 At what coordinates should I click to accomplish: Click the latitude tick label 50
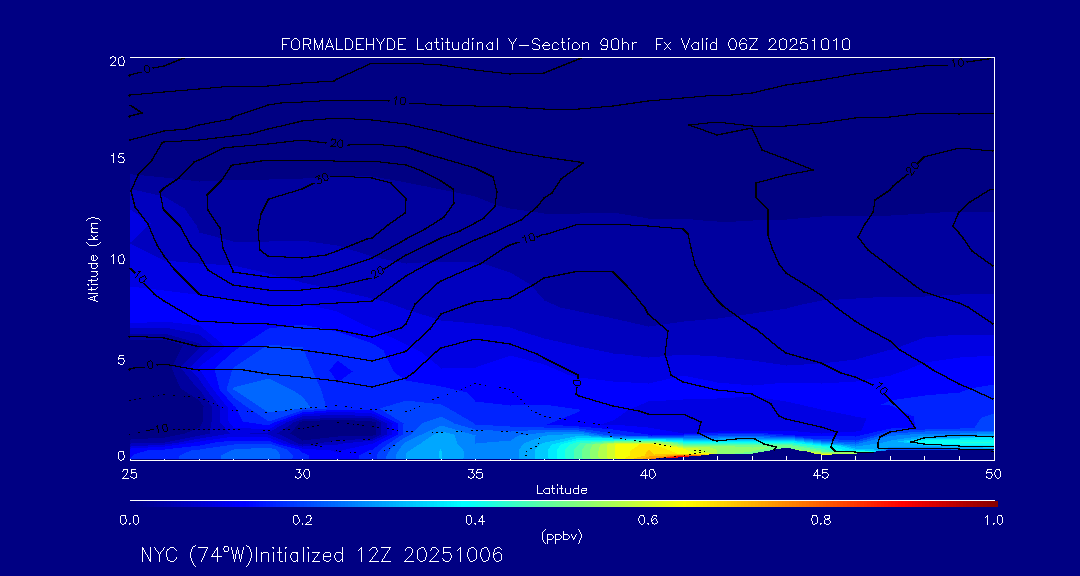994,474
